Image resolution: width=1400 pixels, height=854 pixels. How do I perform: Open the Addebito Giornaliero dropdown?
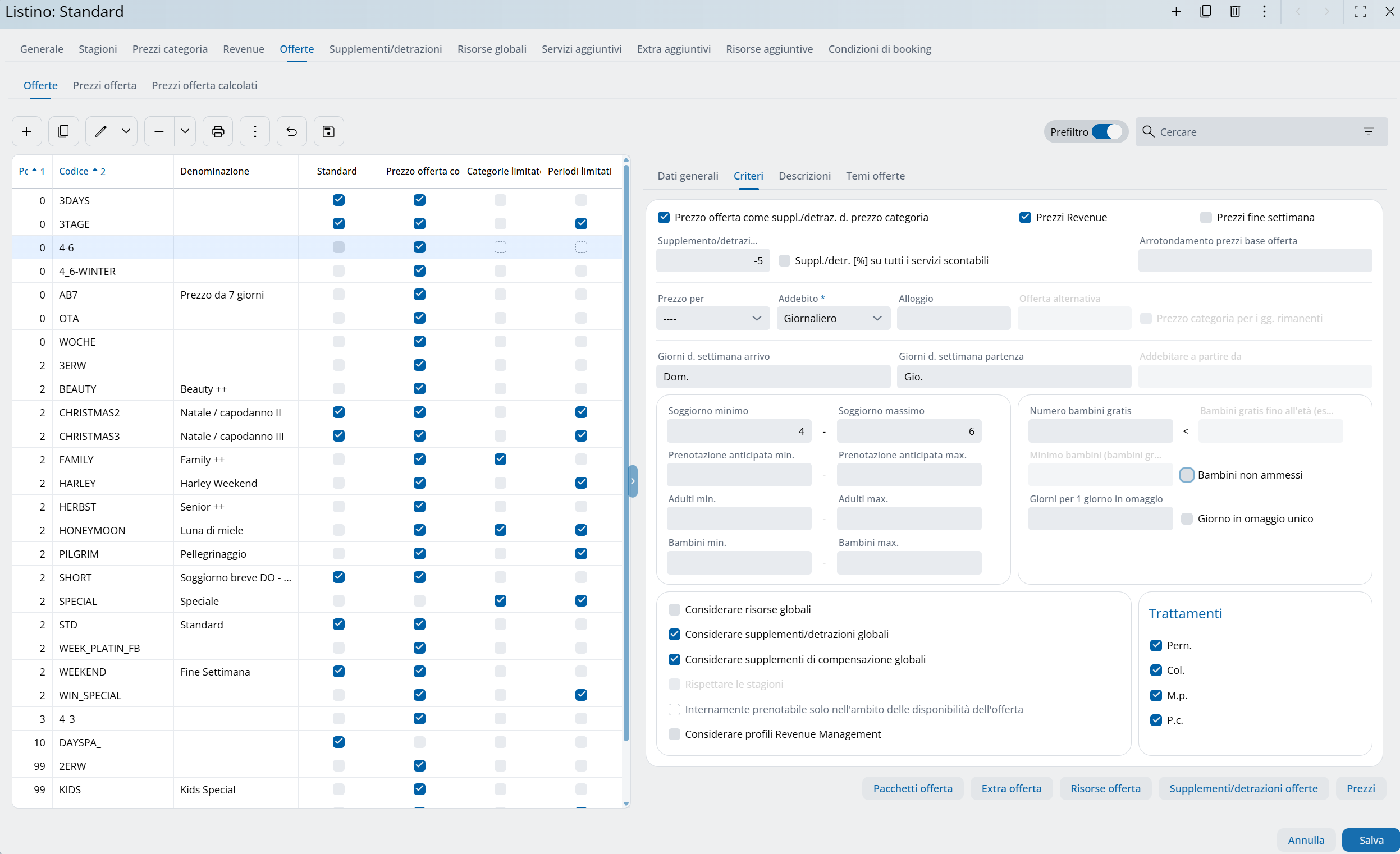coord(832,319)
